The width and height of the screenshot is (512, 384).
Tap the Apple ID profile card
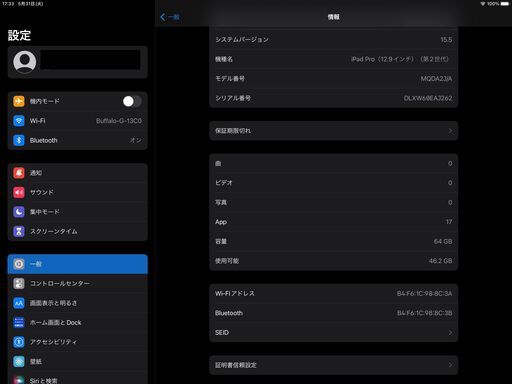tap(78, 62)
